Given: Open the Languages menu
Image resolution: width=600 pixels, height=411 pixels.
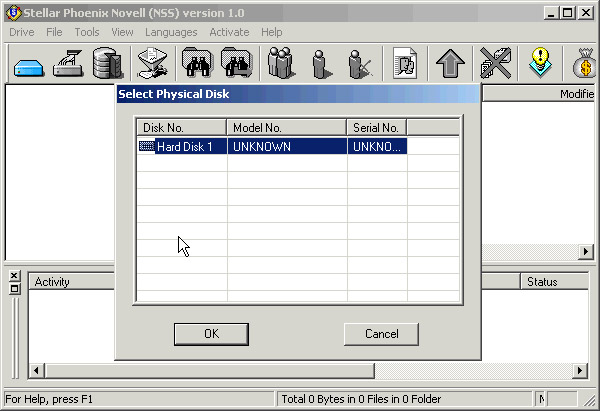Looking at the screenshot, I should 171,32.
